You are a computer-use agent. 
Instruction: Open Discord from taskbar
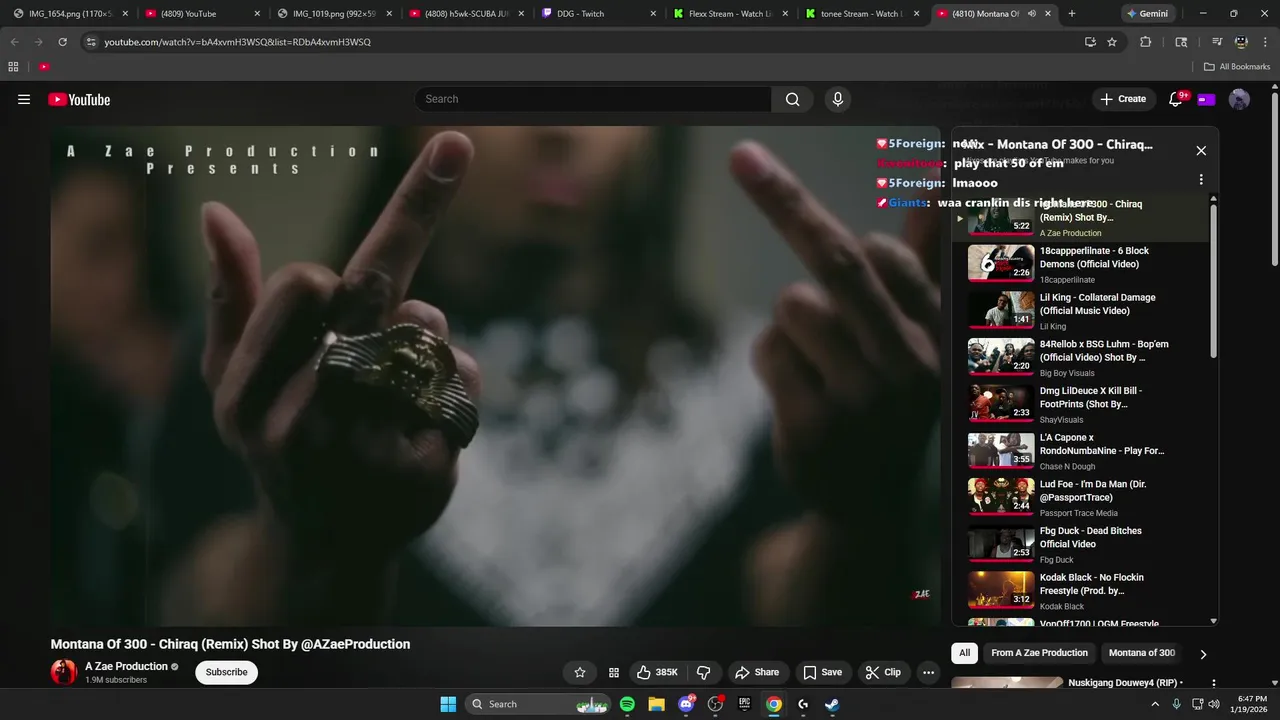point(686,704)
